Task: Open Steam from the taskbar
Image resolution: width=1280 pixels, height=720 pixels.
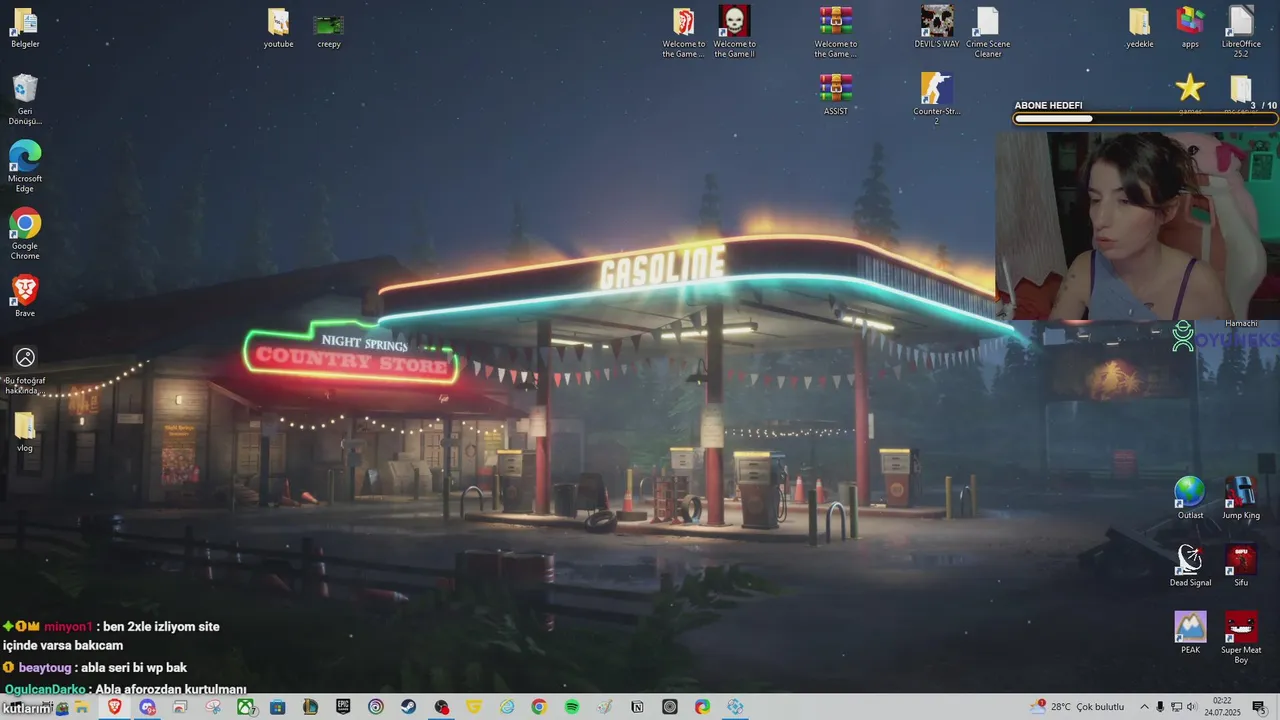Action: 408,707
